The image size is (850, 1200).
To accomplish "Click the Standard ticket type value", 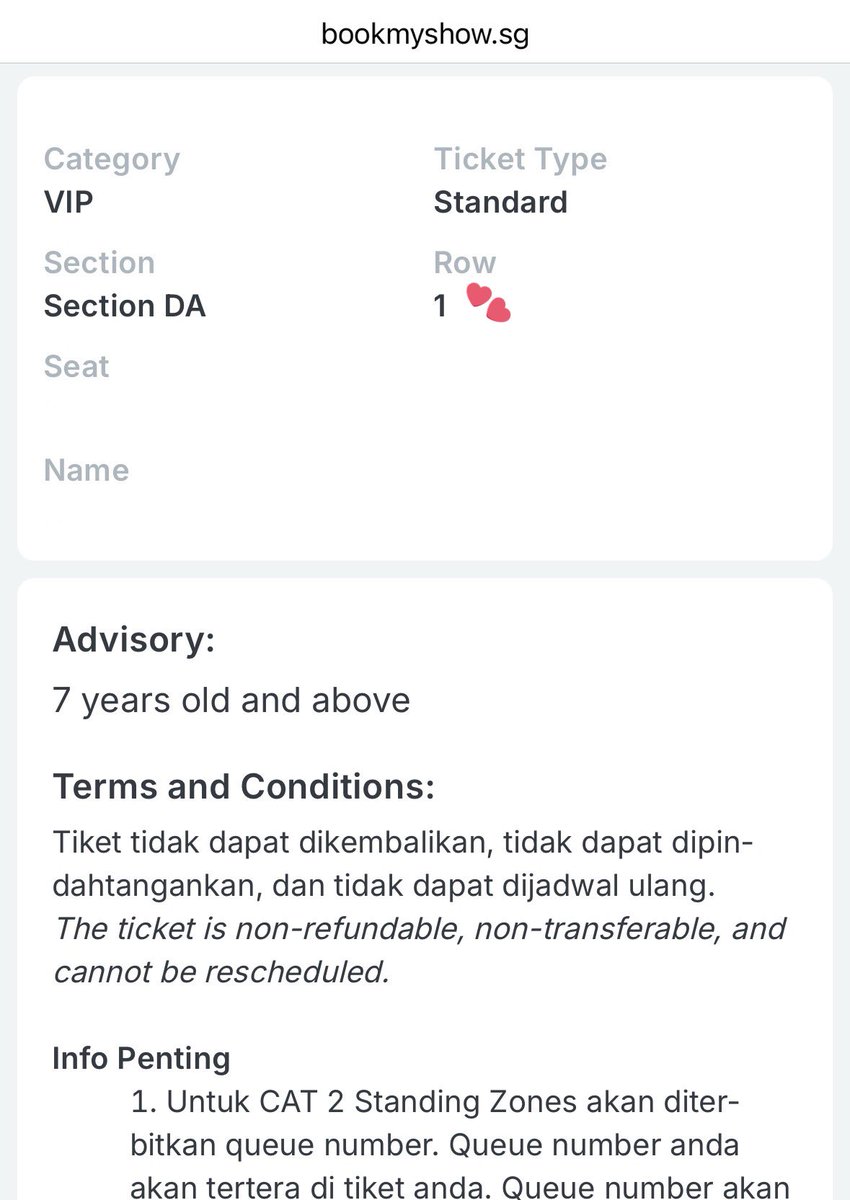I will click(x=500, y=202).
